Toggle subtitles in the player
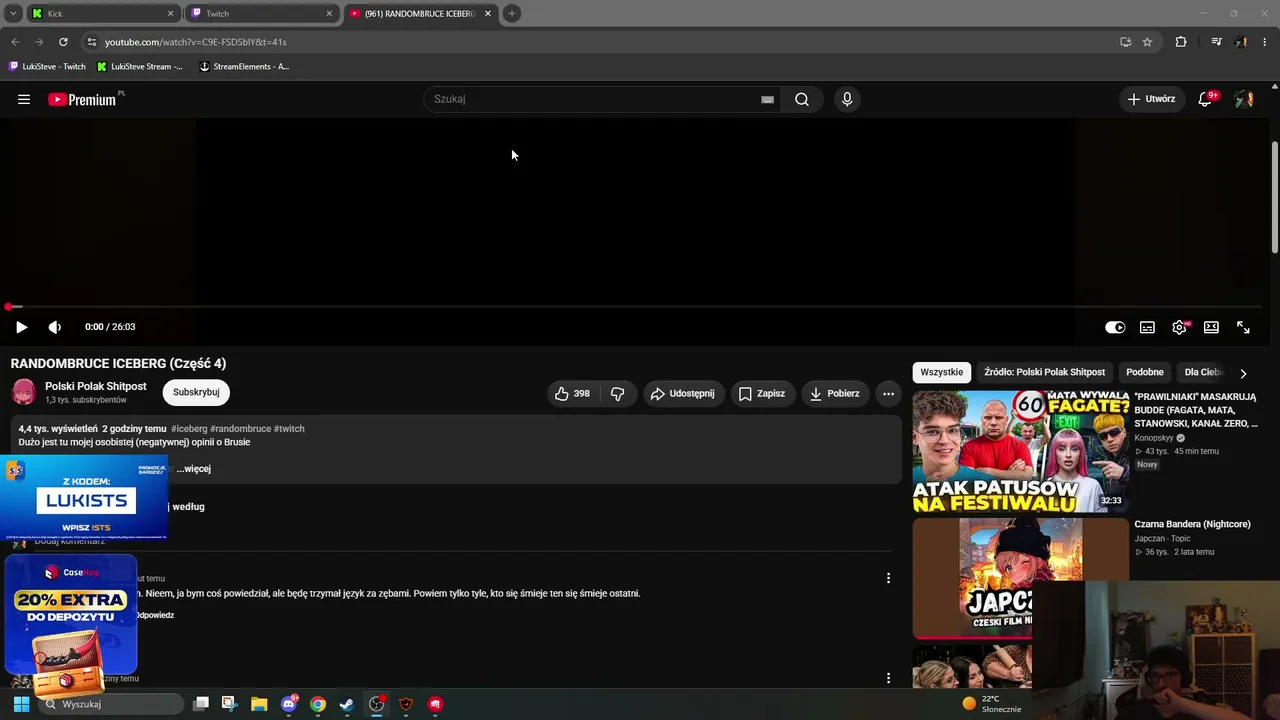The height and width of the screenshot is (720, 1280). 1147,327
